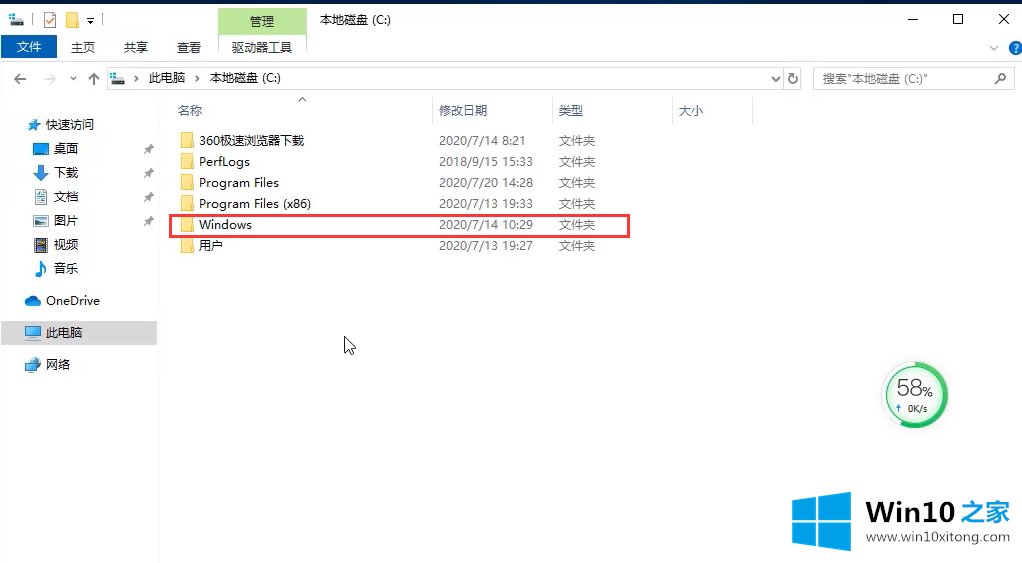Open the Help question mark icon
This screenshot has width=1022, height=563.
pyautogui.click(x=1015, y=48)
